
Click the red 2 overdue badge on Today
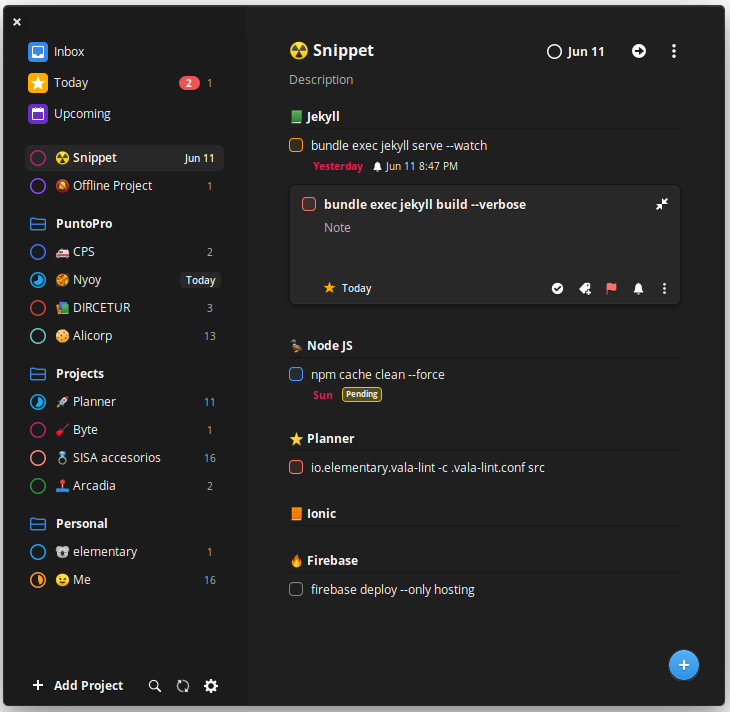click(x=189, y=83)
